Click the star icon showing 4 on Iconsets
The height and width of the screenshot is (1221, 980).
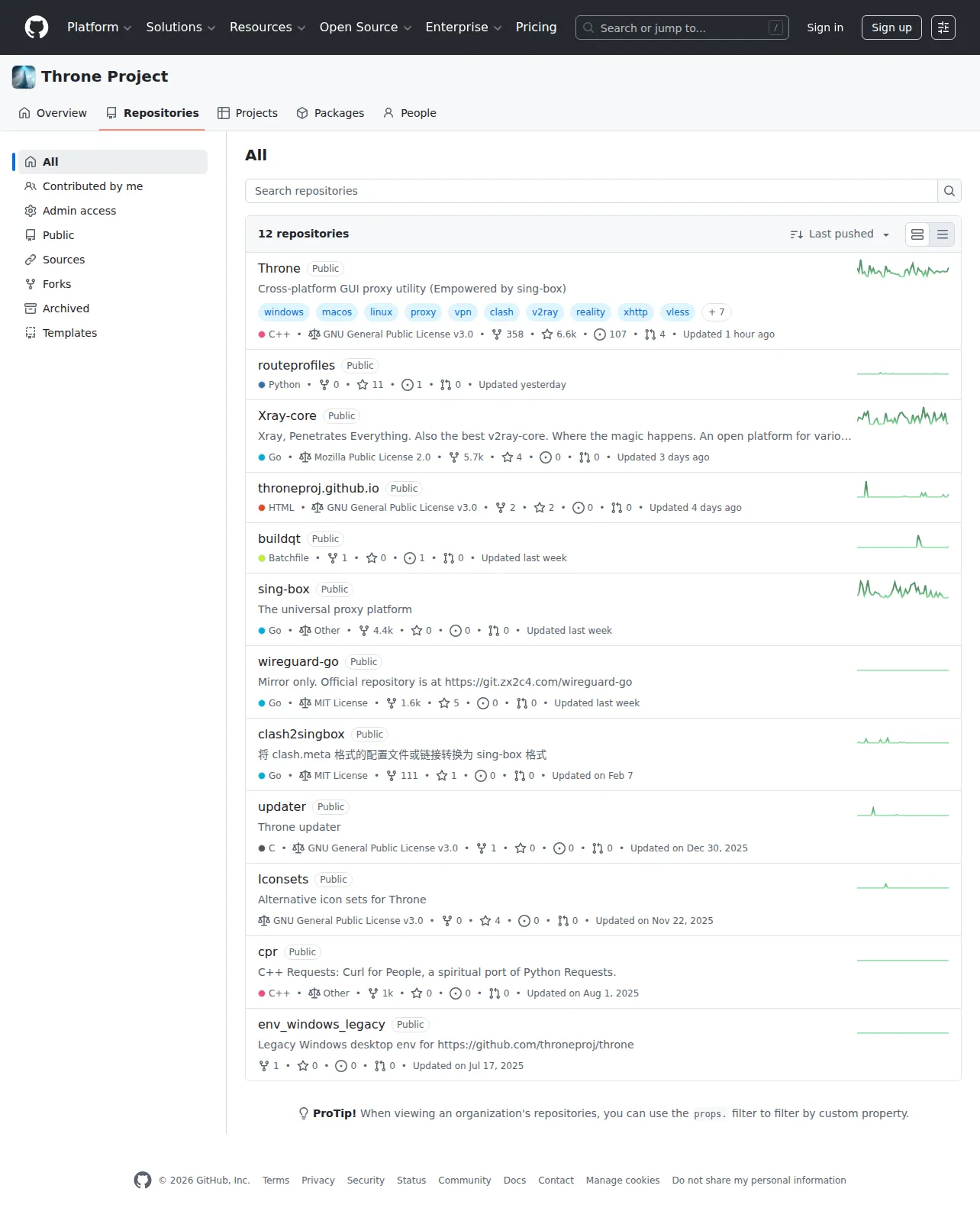tap(485, 921)
